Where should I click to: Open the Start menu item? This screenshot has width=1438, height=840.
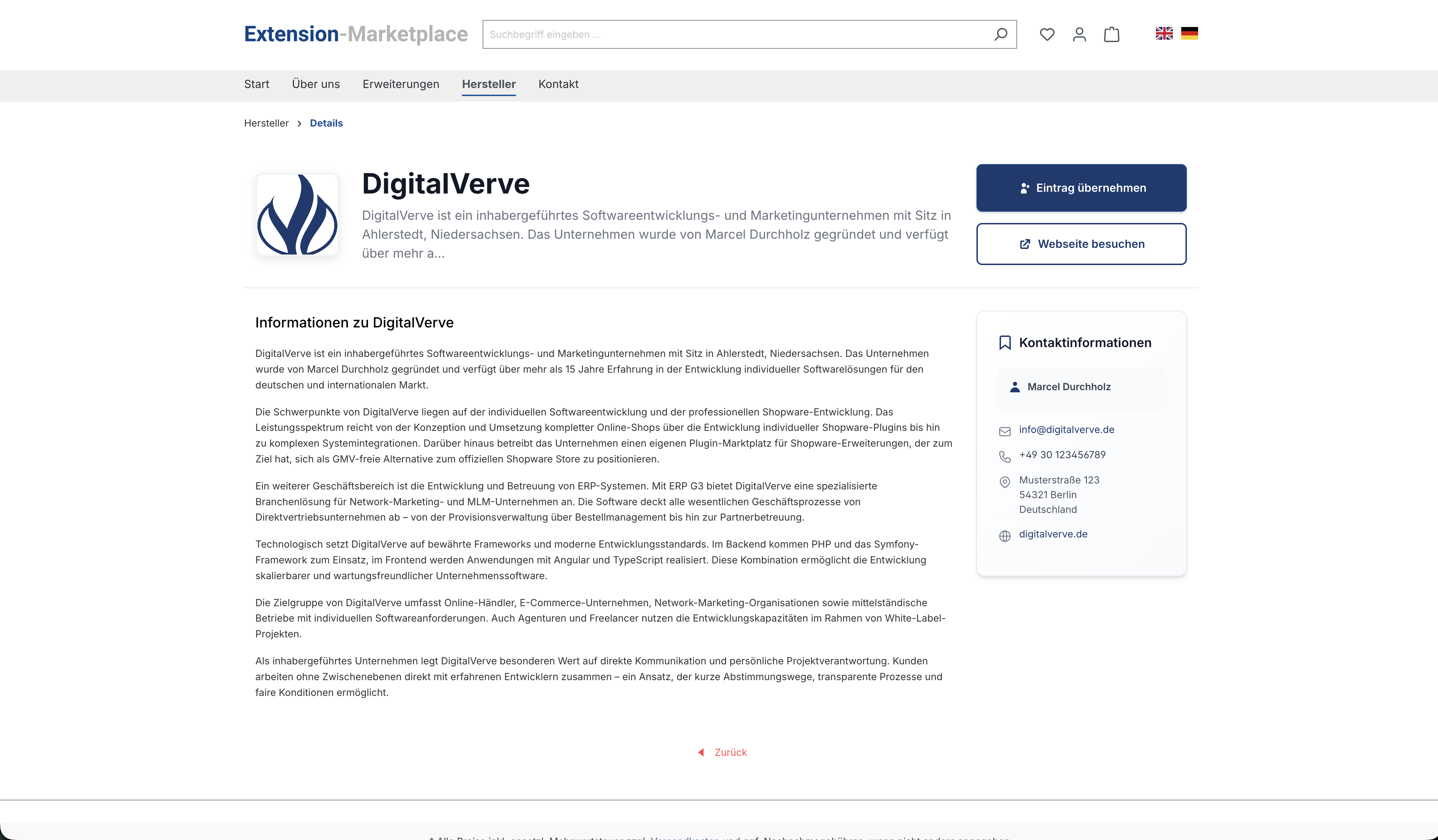point(256,84)
